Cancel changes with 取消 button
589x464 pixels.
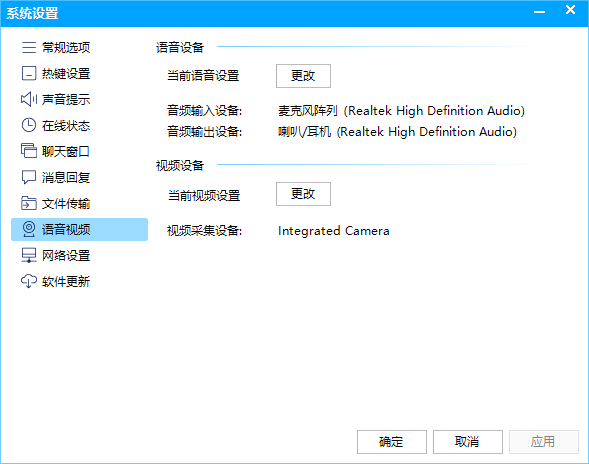pyautogui.click(x=468, y=442)
